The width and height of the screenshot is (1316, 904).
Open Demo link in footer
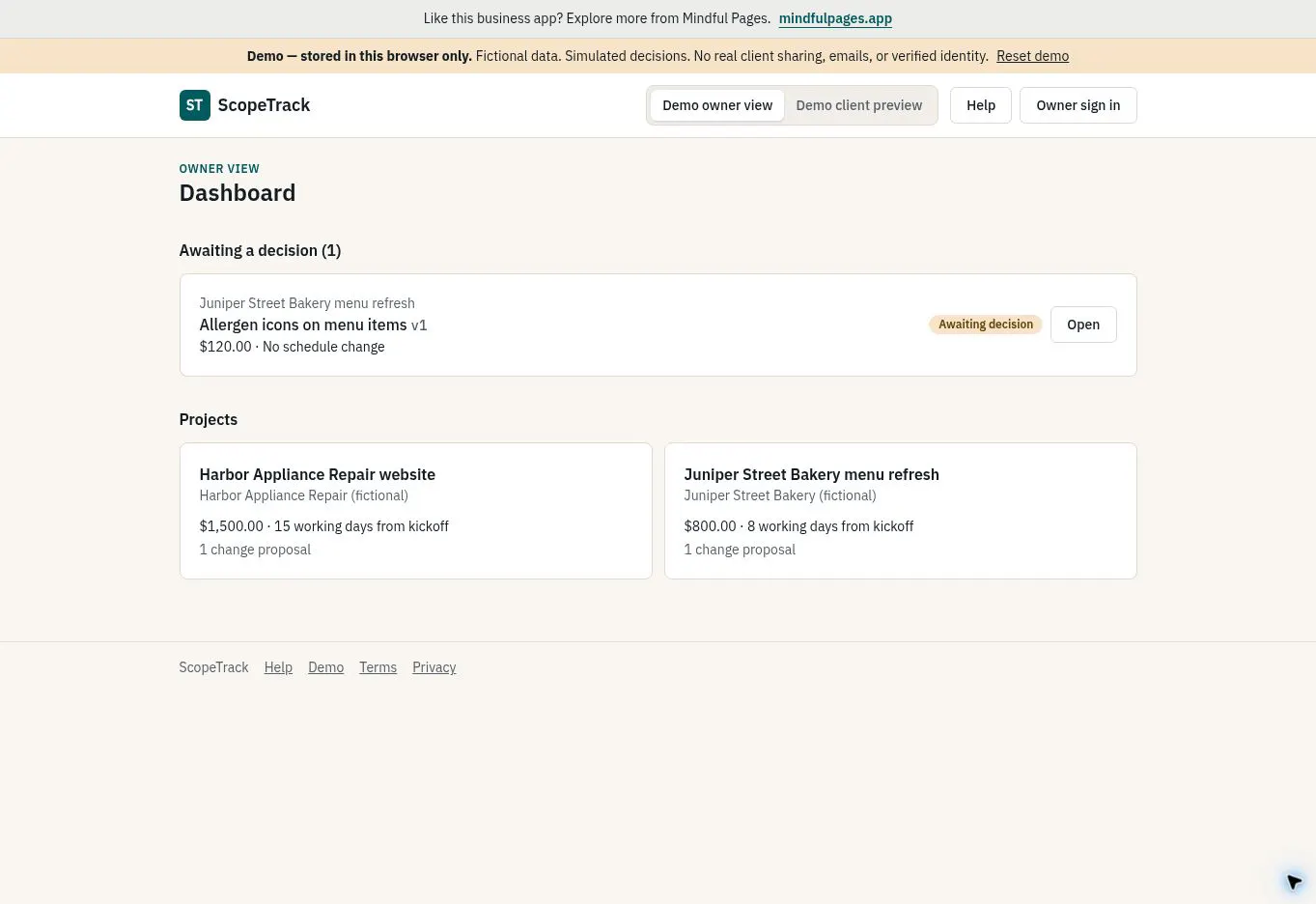pyautogui.click(x=325, y=667)
